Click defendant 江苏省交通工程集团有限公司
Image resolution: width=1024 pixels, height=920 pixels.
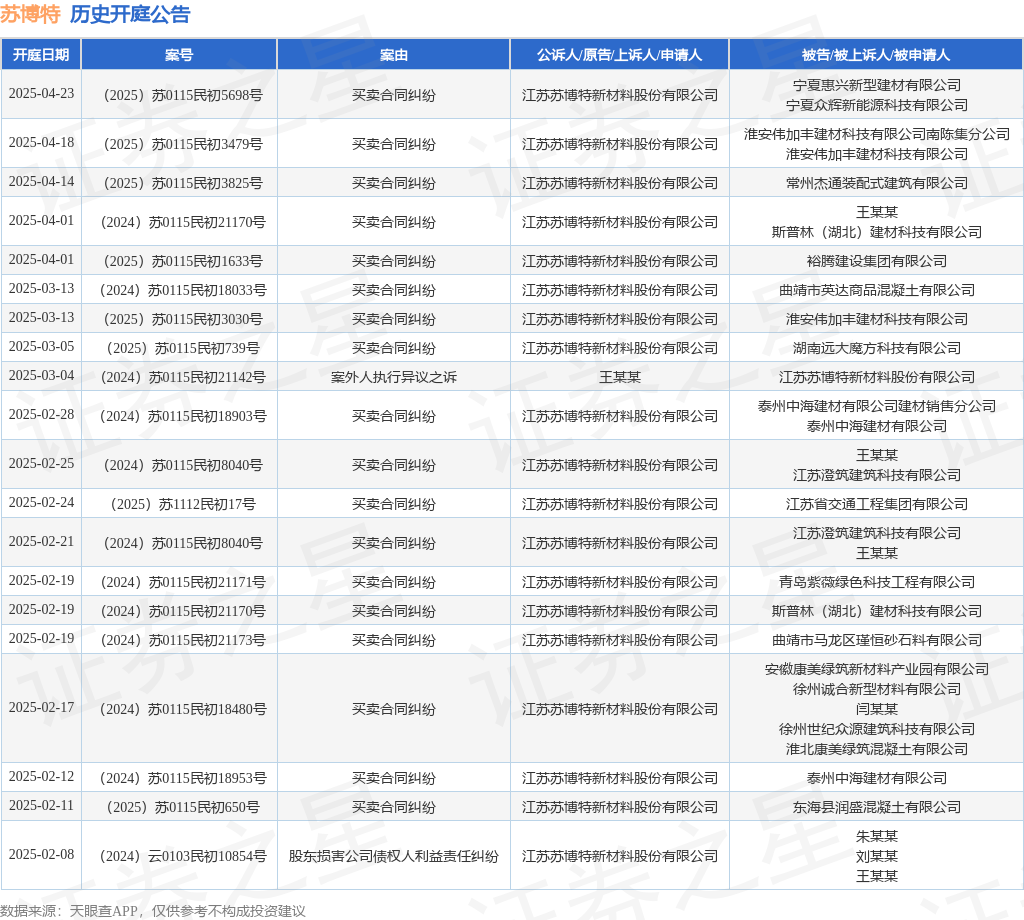click(x=876, y=505)
